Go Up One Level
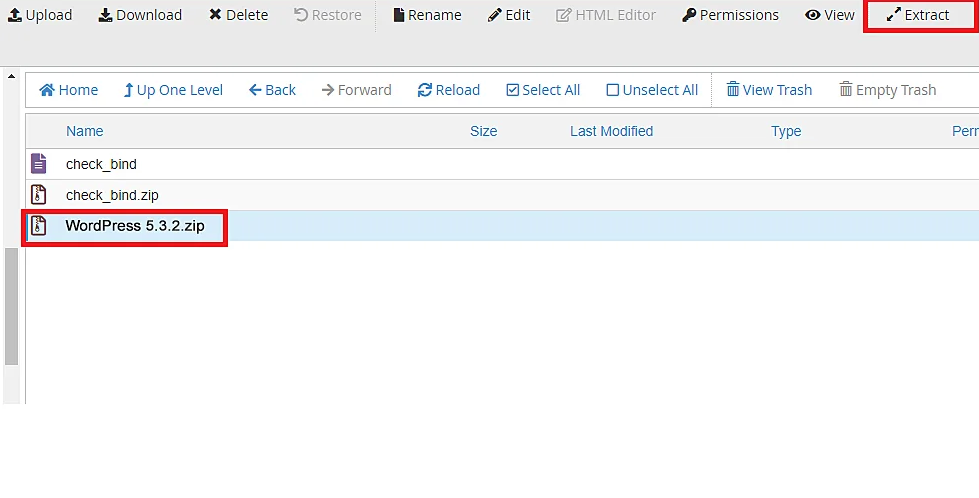The image size is (979, 498). pyautogui.click(x=173, y=90)
